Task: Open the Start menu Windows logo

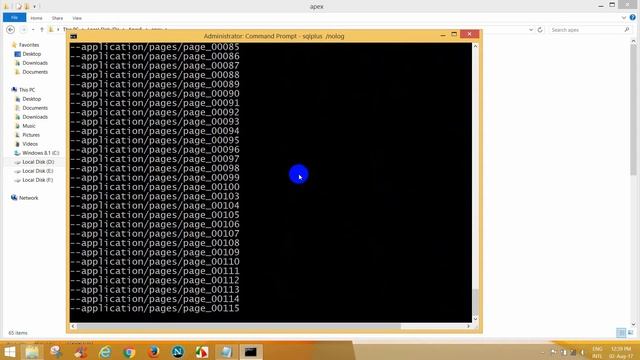Action: click(9, 352)
